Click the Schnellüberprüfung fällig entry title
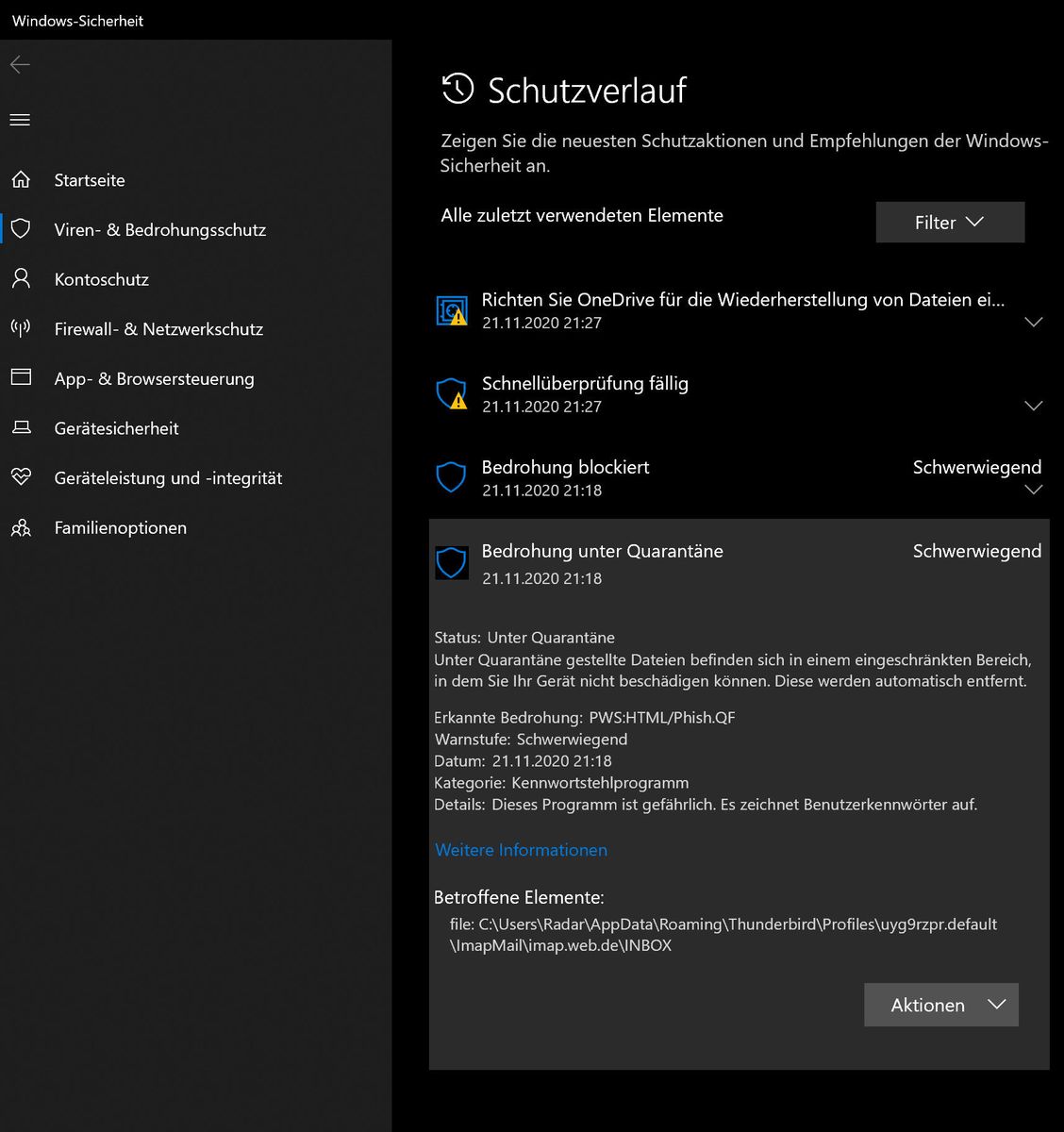Screen dimensions: 1064x1132 pos(585,384)
